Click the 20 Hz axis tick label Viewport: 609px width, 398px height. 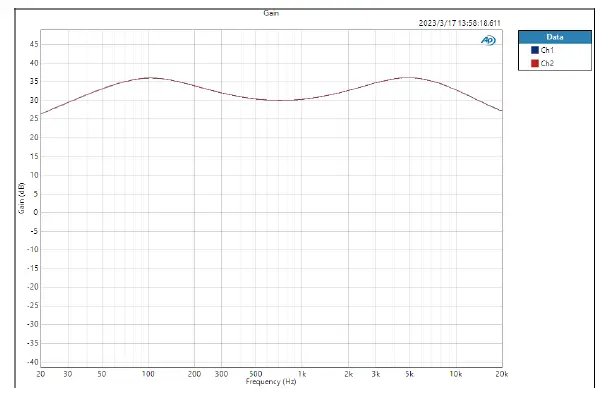[x=40, y=374]
